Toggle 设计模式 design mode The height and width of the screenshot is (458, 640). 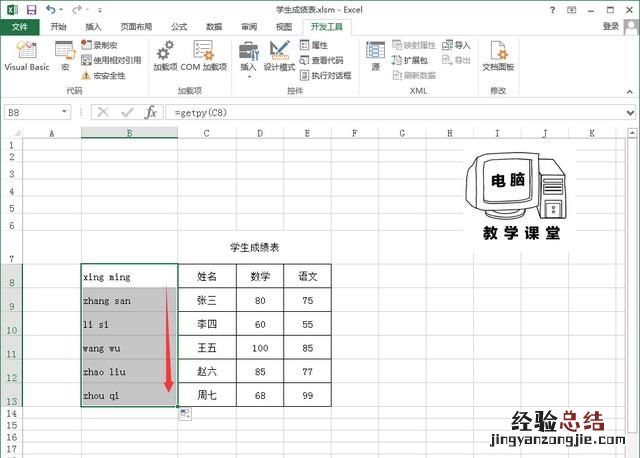[x=279, y=56]
